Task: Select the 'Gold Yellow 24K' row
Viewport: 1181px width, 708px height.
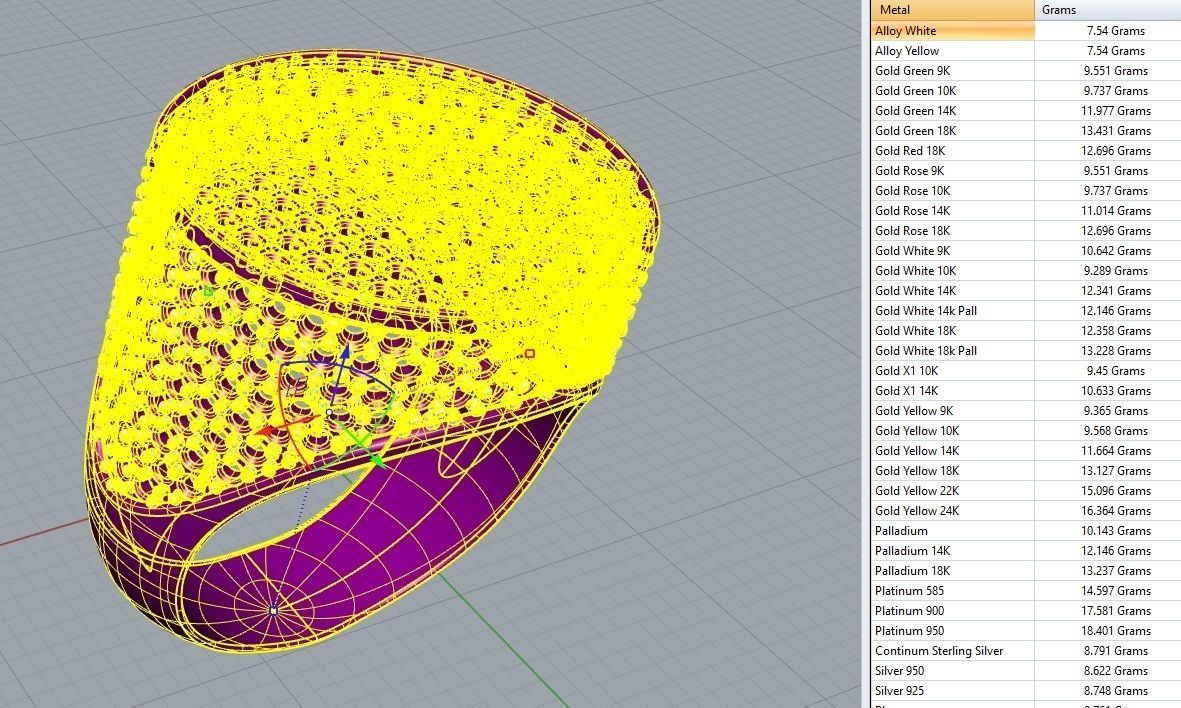Action: pos(1026,511)
